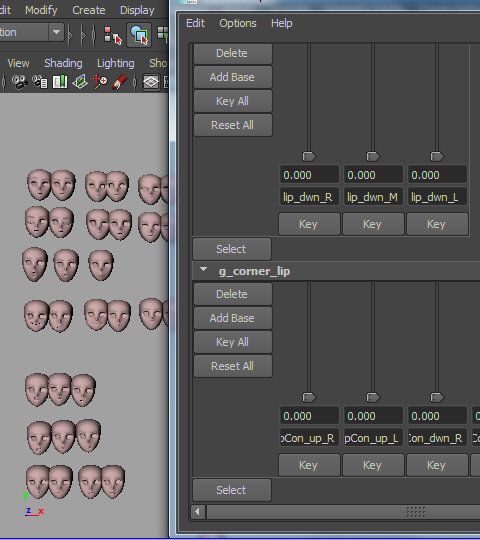Click the lip_dwn_R value field
Screen dimensions: 480x540
pos(309,175)
